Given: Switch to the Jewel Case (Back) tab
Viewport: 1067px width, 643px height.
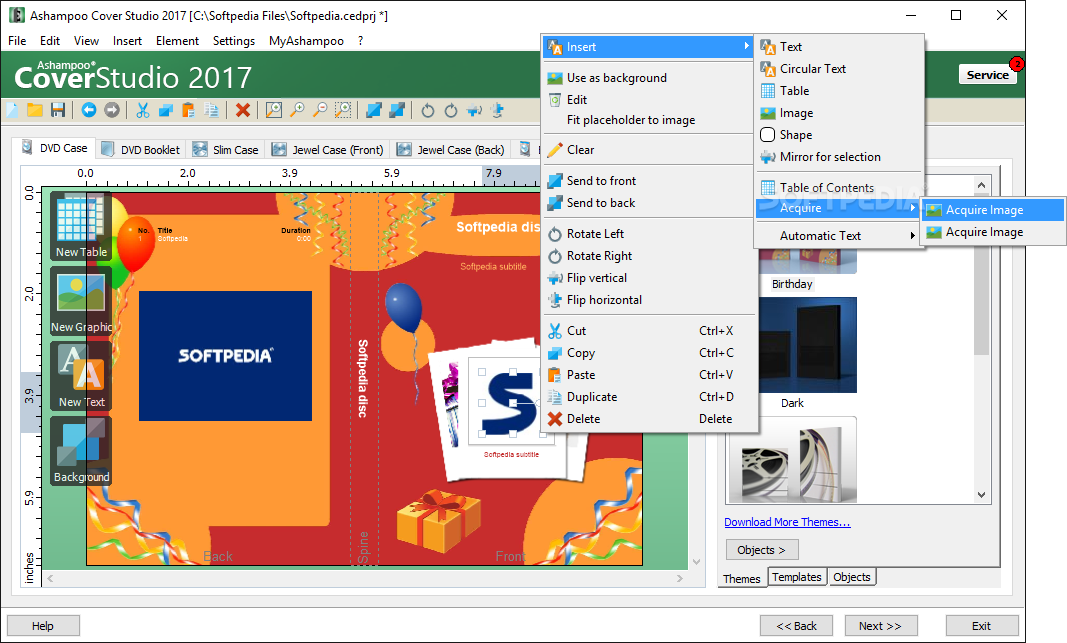Looking at the screenshot, I should [x=451, y=150].
